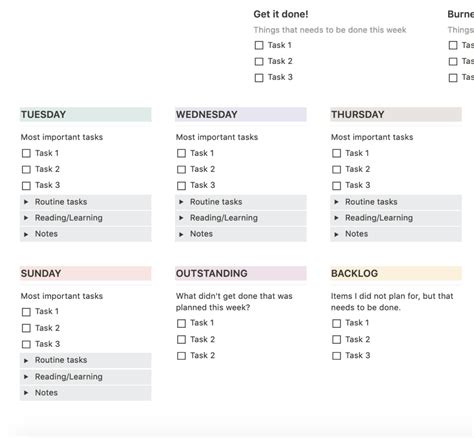
Task: Click the BACKLOG yellow heading
Action: pyautogui.click(x=396, y=273)
